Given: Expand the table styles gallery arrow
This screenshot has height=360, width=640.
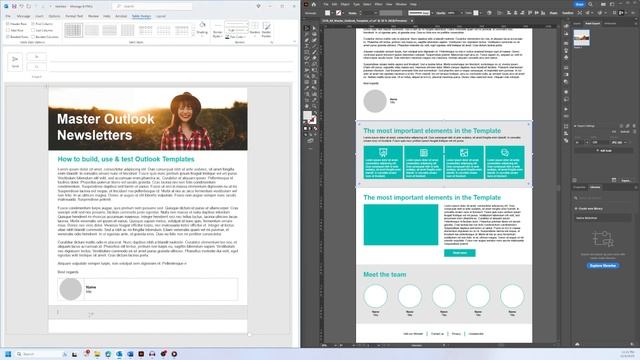Looking at the screenshot, I should coord(193,36).
